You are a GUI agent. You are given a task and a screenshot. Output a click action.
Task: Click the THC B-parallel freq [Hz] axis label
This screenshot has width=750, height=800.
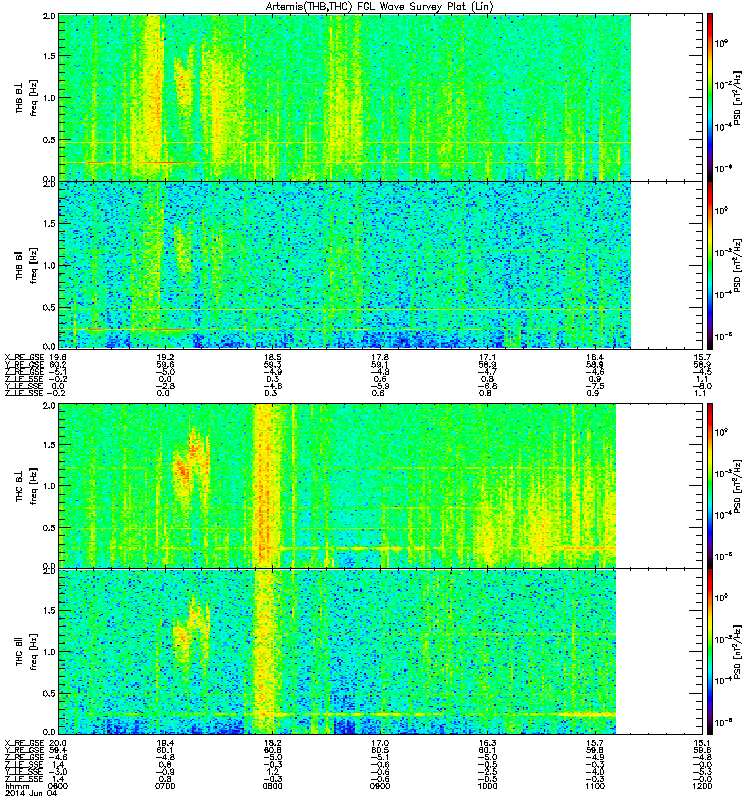point(33,652)
